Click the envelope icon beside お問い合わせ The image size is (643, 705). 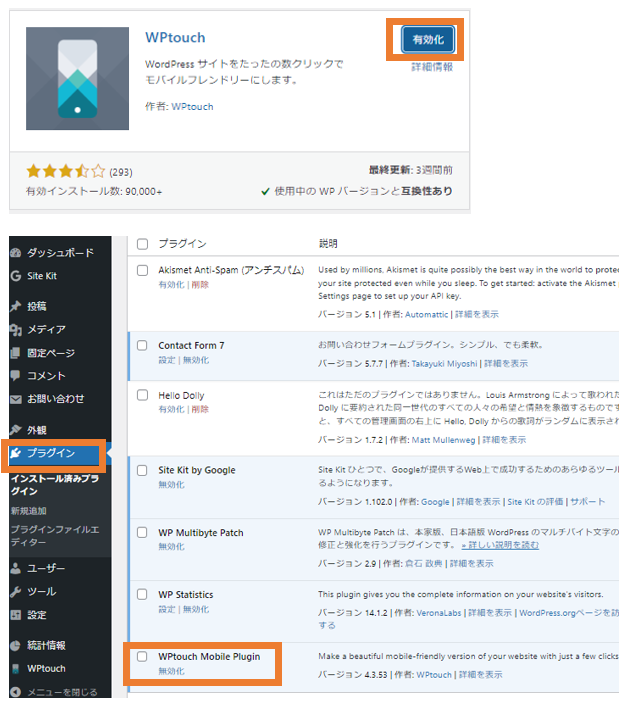coord(15,399)
